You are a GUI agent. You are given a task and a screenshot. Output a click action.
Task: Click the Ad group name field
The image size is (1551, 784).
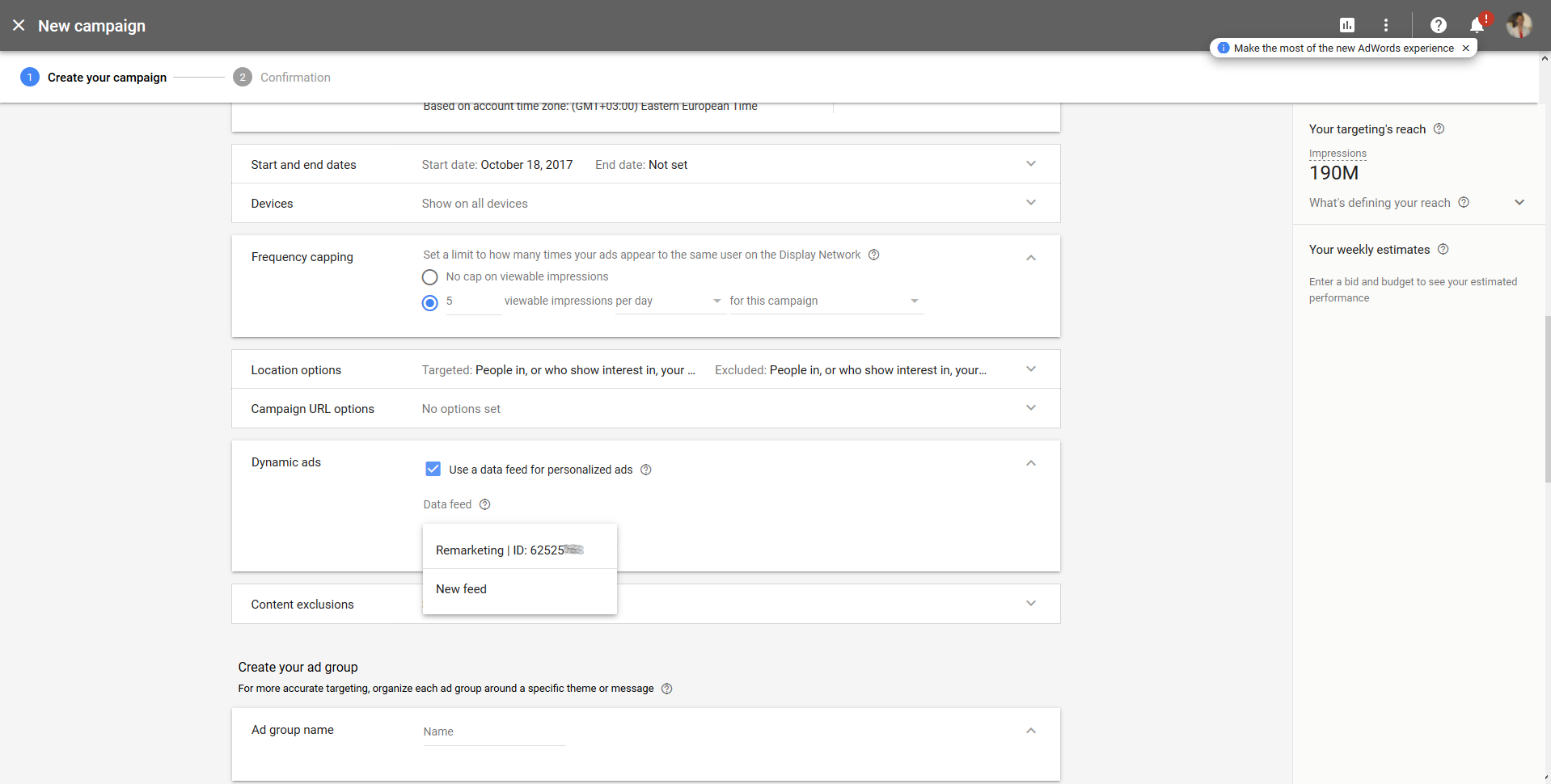click(x=493, y=731)
